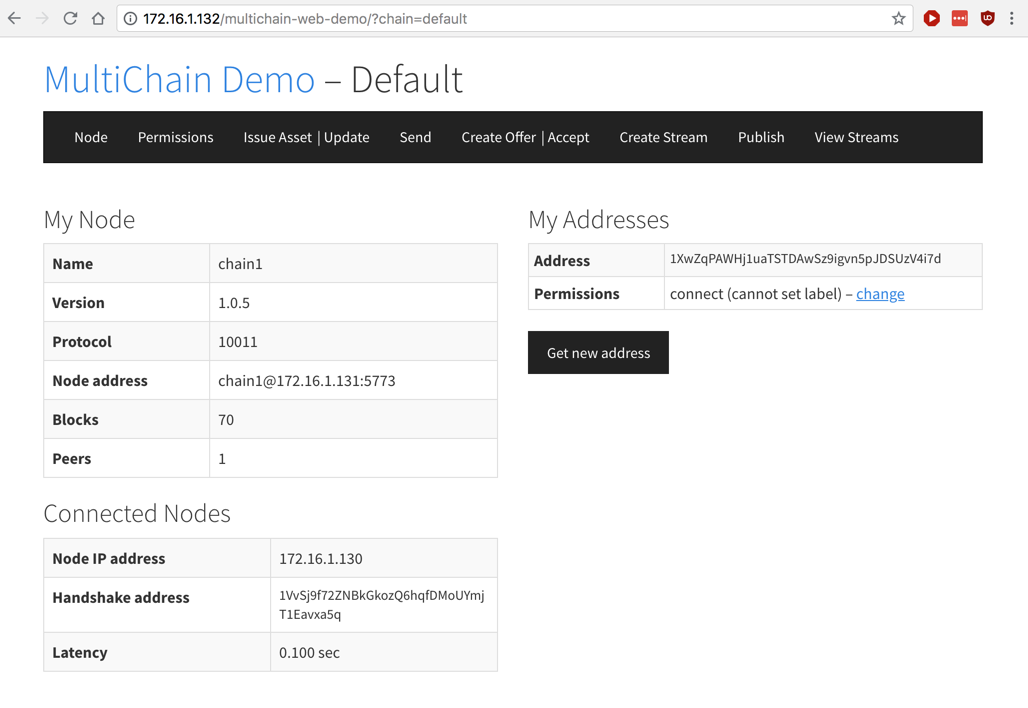
Task: Bookmark page with the star icon
Action: point(898,18)
